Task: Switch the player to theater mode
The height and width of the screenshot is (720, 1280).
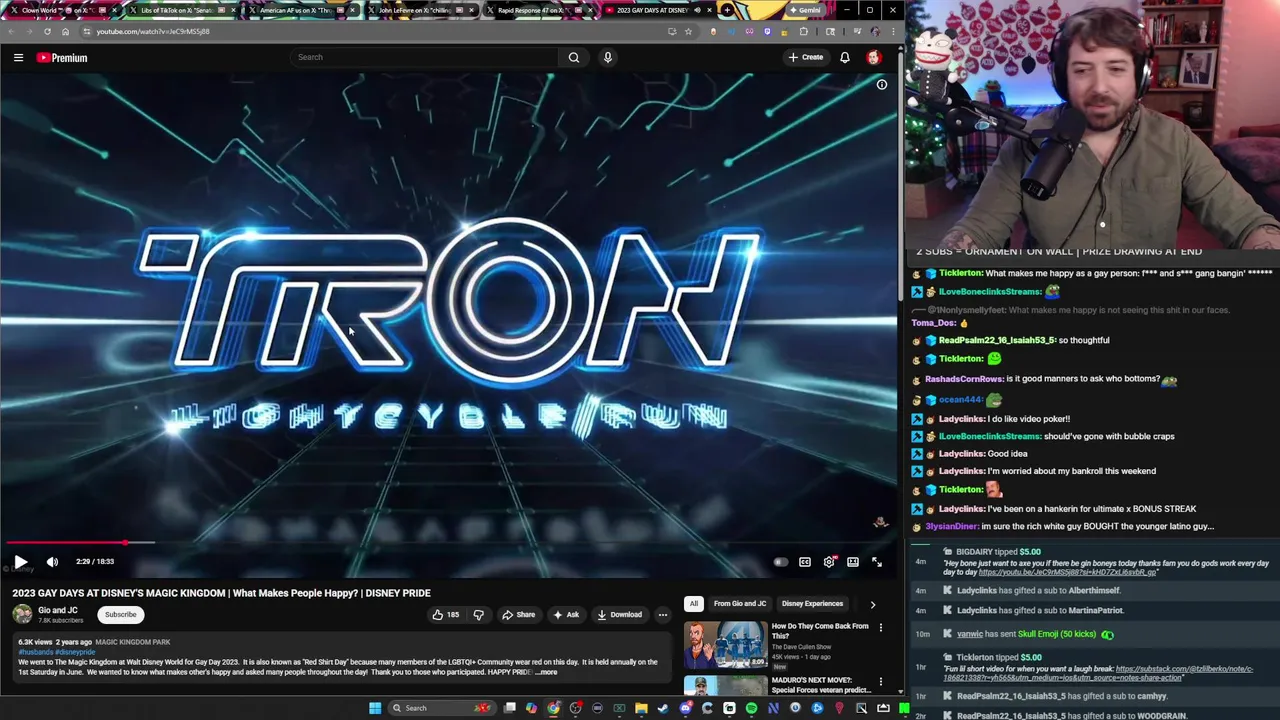Action: pyautogui.click(x=853, y=562)
